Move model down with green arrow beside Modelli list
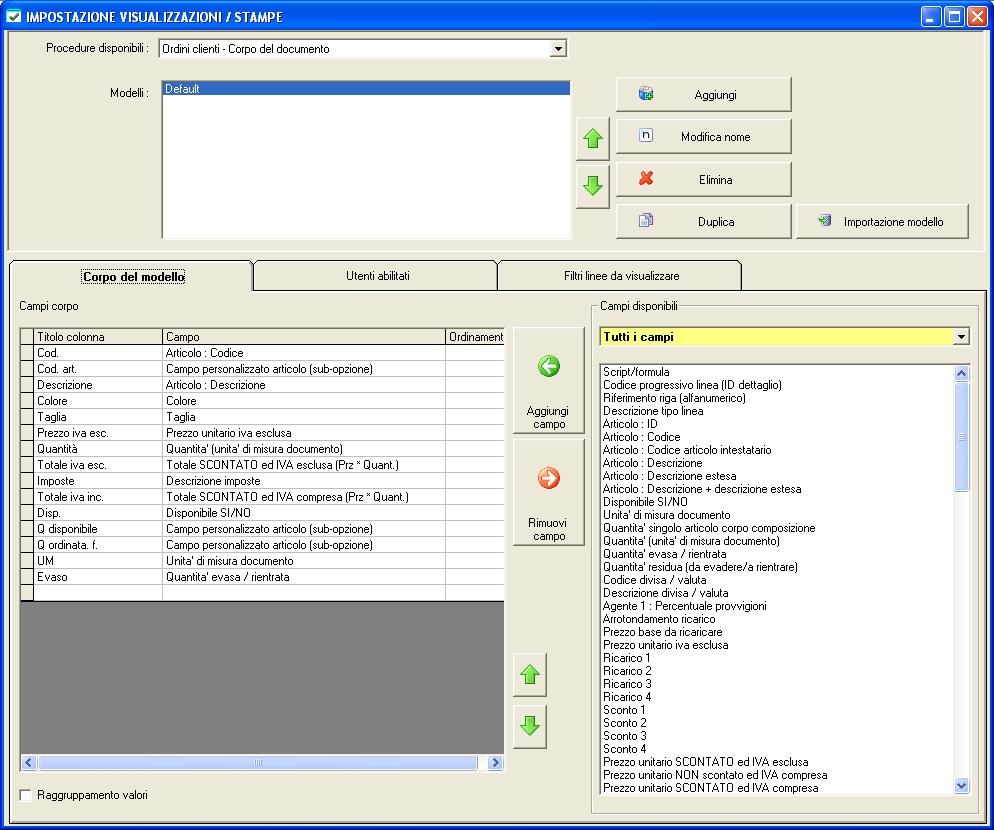The image size is (994, 830). tap(593, 185)
